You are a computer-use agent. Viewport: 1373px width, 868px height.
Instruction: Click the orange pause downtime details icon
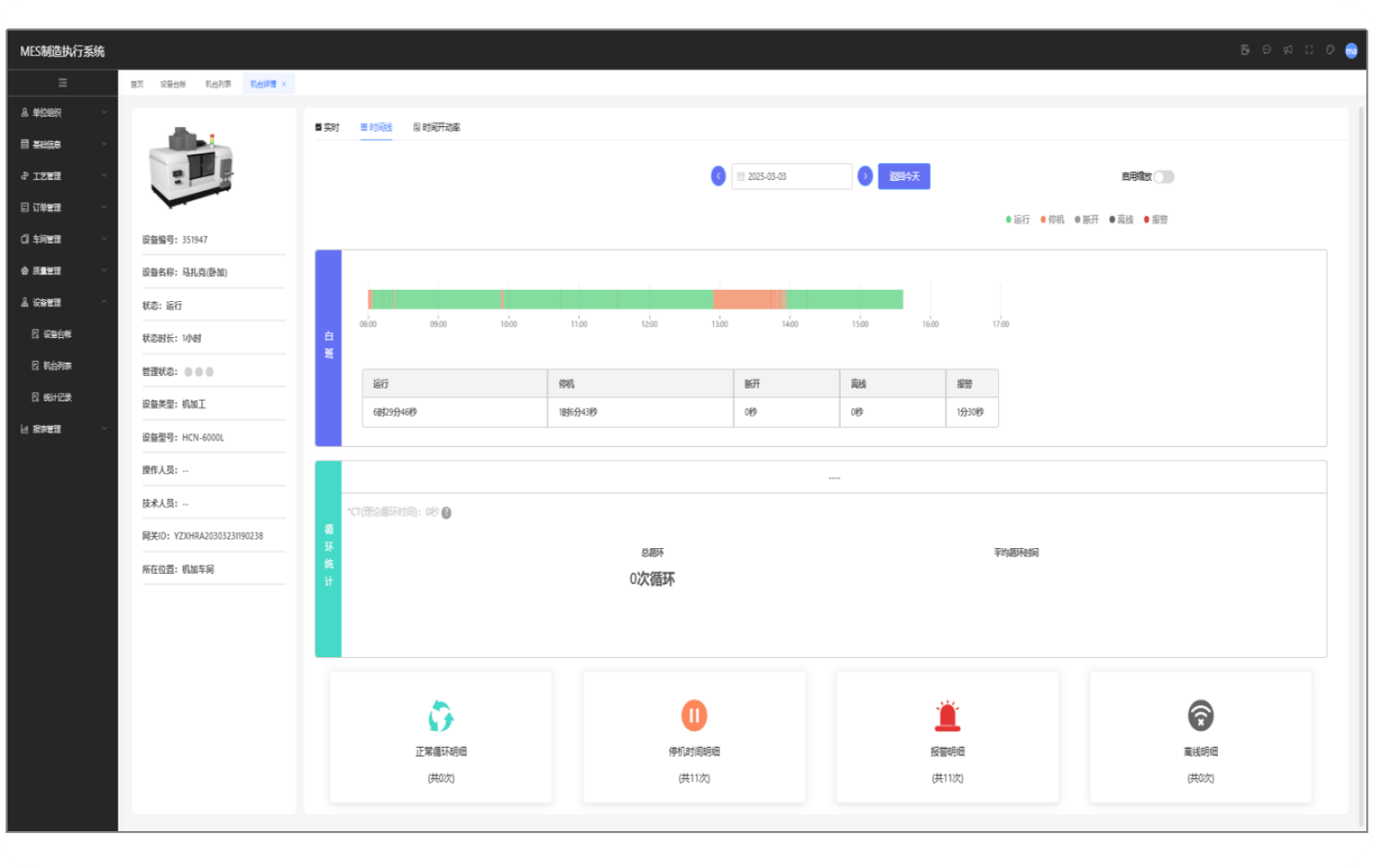pos(694,715)
